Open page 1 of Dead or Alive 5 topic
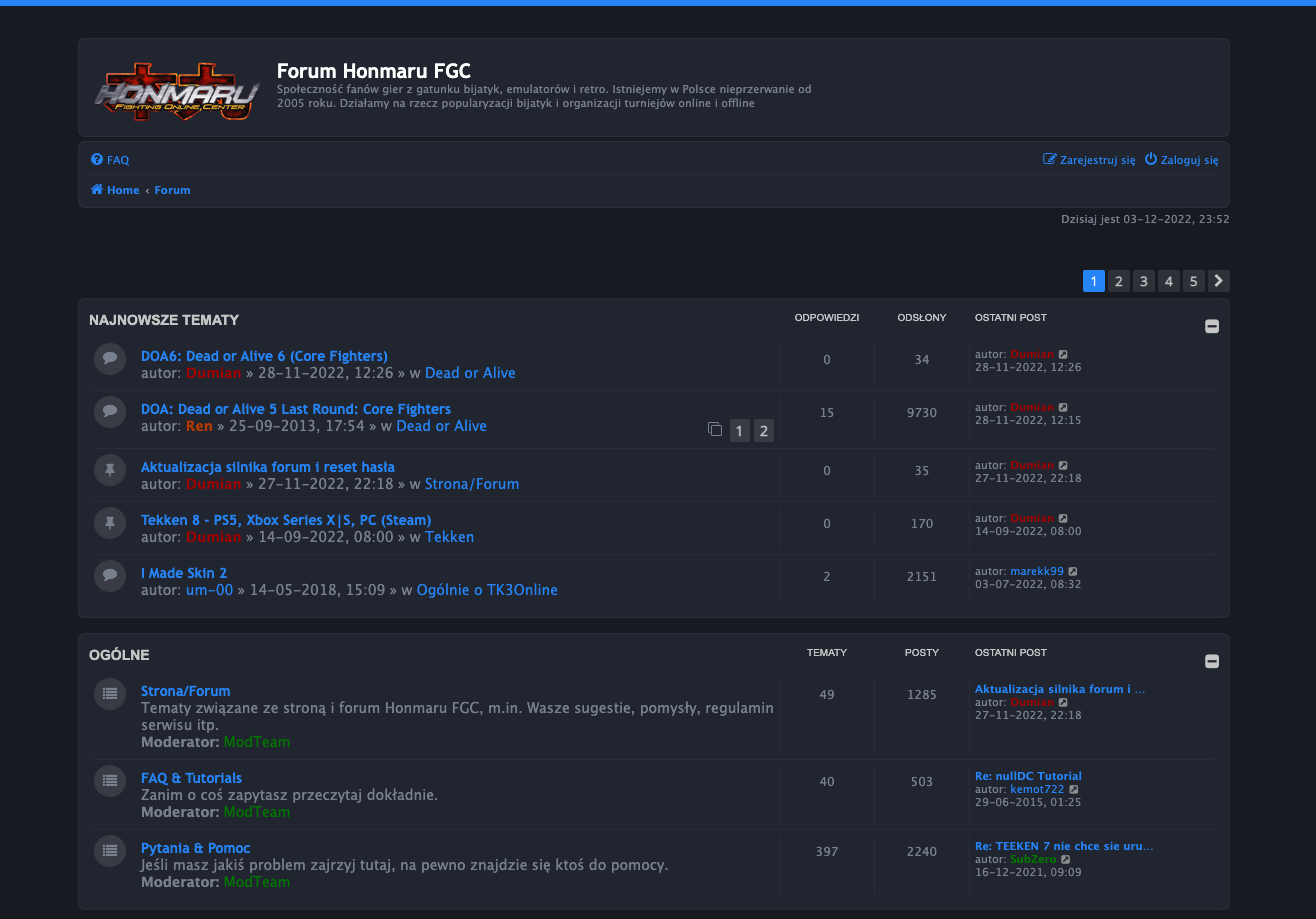This screenshot has height=919, width=1316. point(739,431)
